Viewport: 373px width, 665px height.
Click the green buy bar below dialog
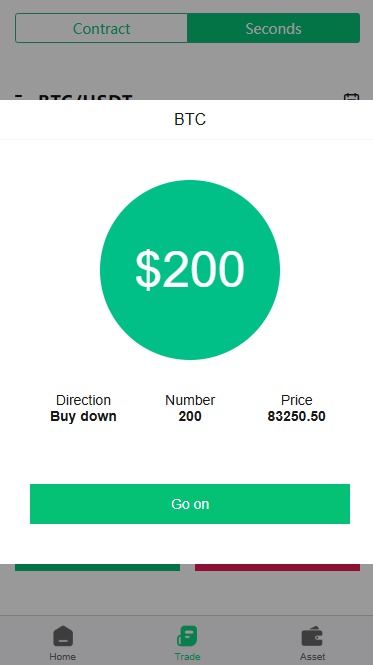pyautogui.click(x=97, y=567)
